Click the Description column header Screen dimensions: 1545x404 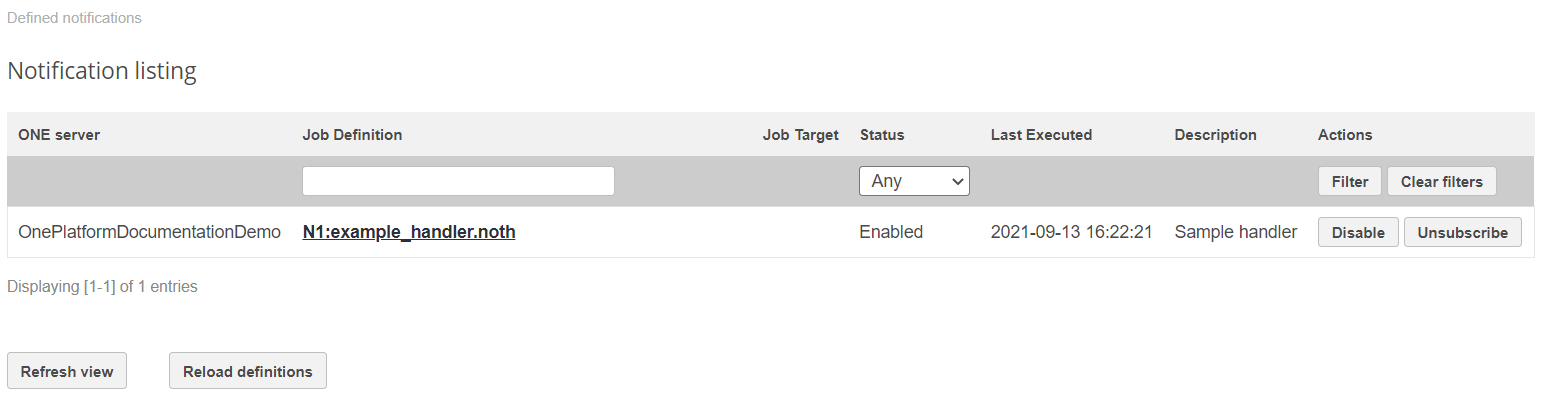point(1215,135)
